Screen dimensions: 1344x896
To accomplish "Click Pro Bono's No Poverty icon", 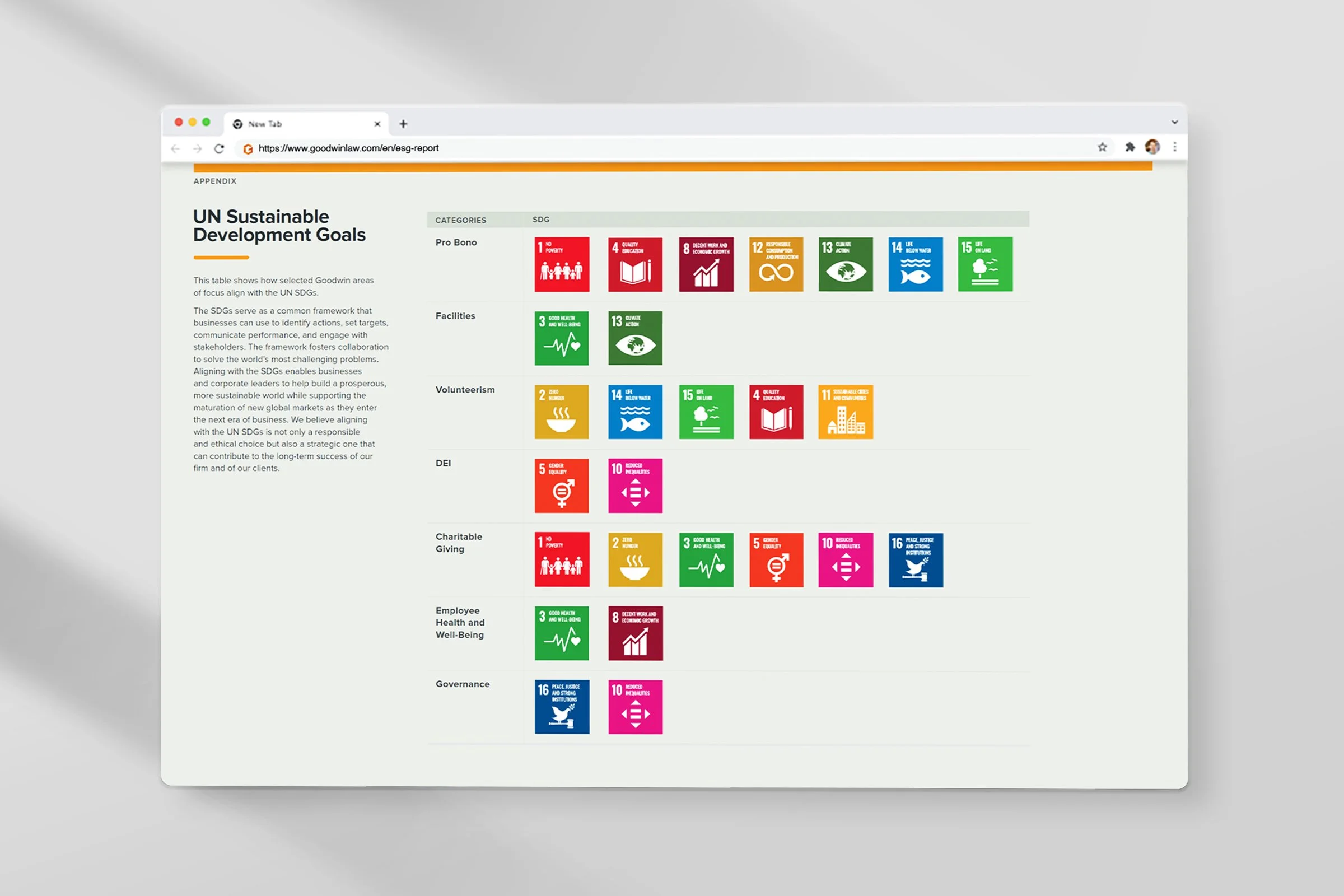I will (562, 264).
